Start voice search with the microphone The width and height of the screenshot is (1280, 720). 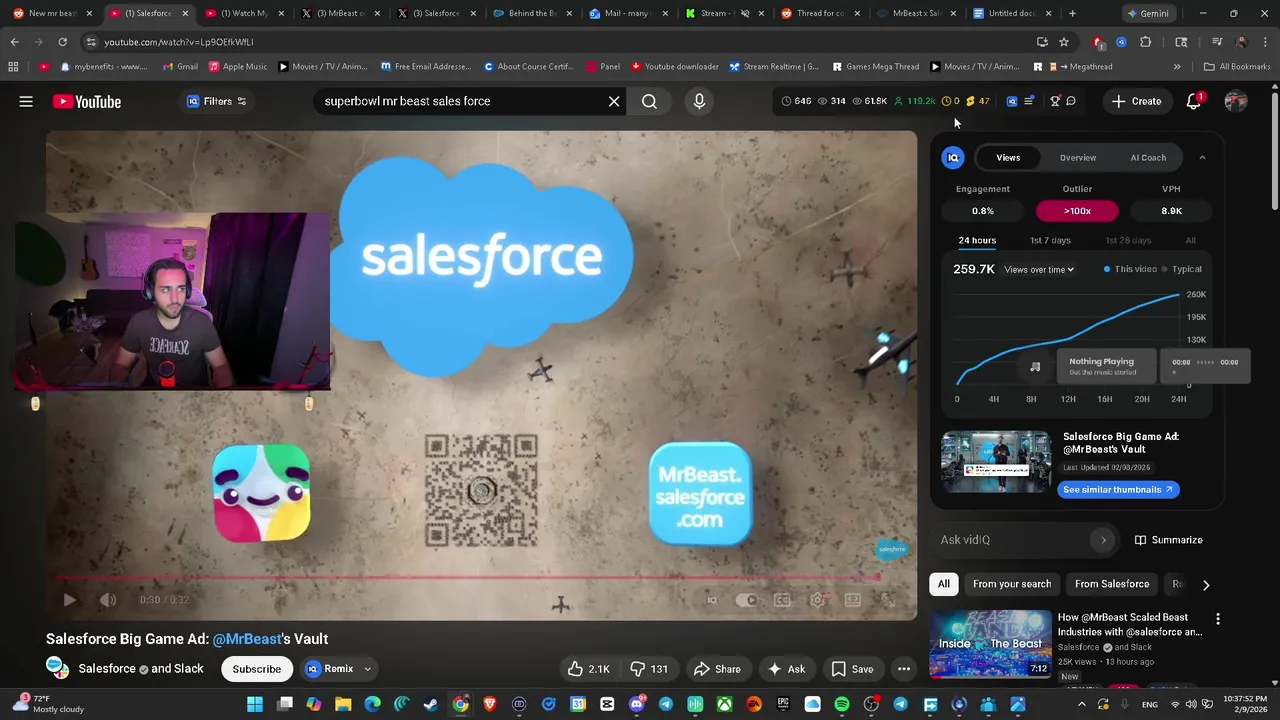(x=699, y=101)
